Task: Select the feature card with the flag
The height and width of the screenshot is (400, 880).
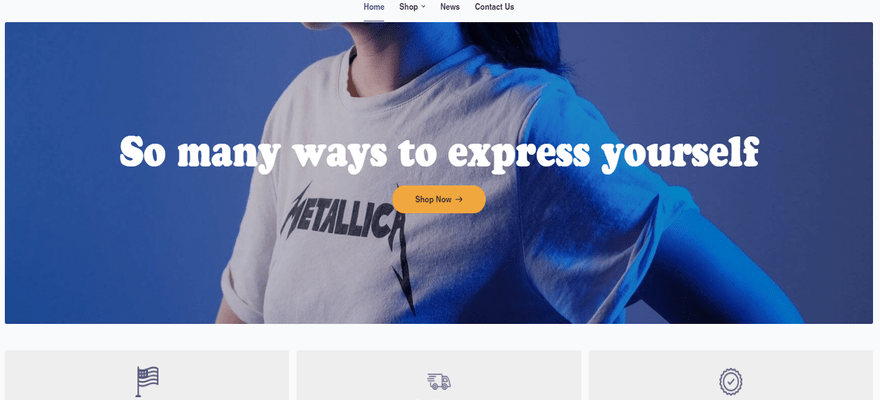Action: (x=147, y=375)
